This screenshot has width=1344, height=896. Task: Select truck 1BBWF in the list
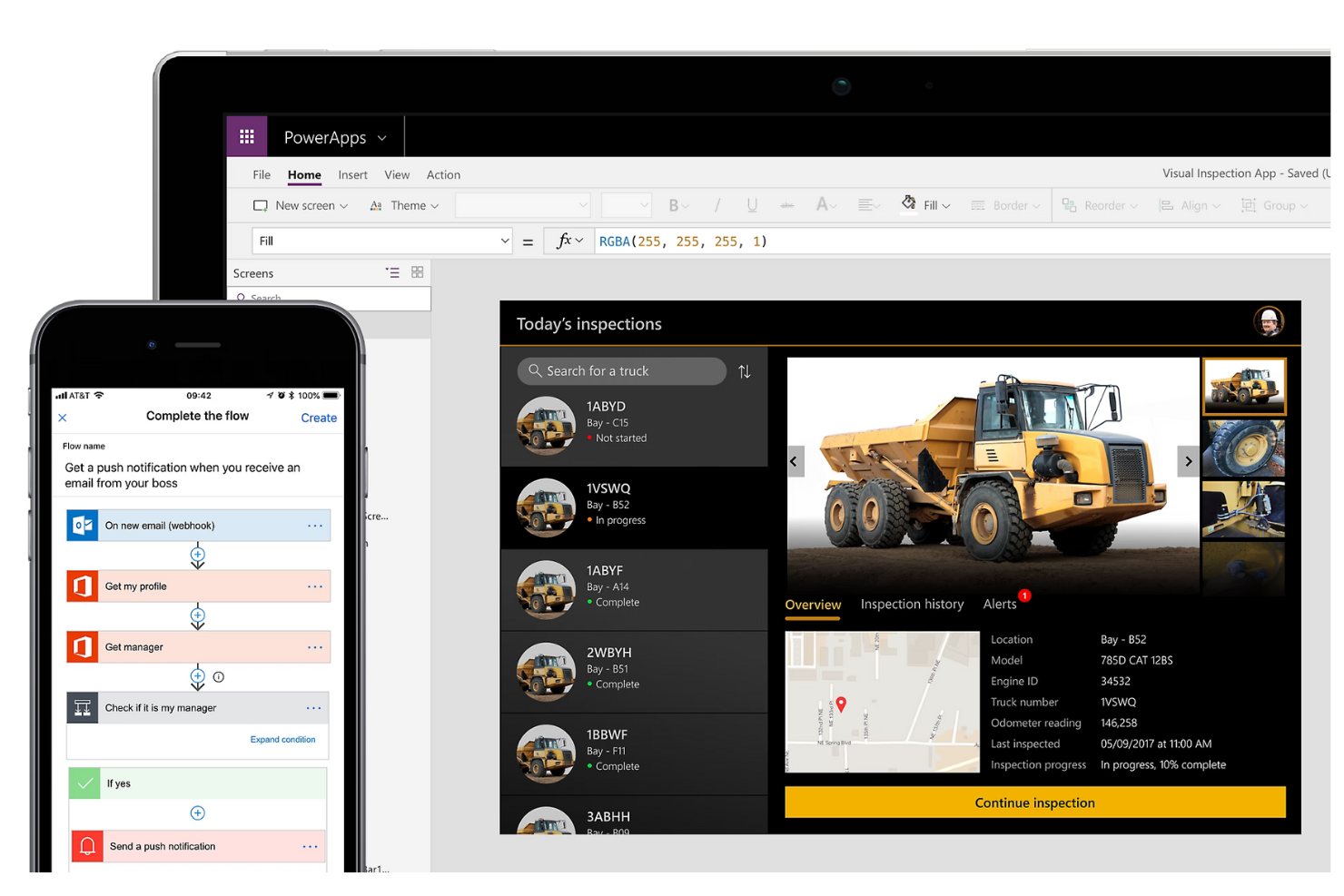(x=634, y=754)
